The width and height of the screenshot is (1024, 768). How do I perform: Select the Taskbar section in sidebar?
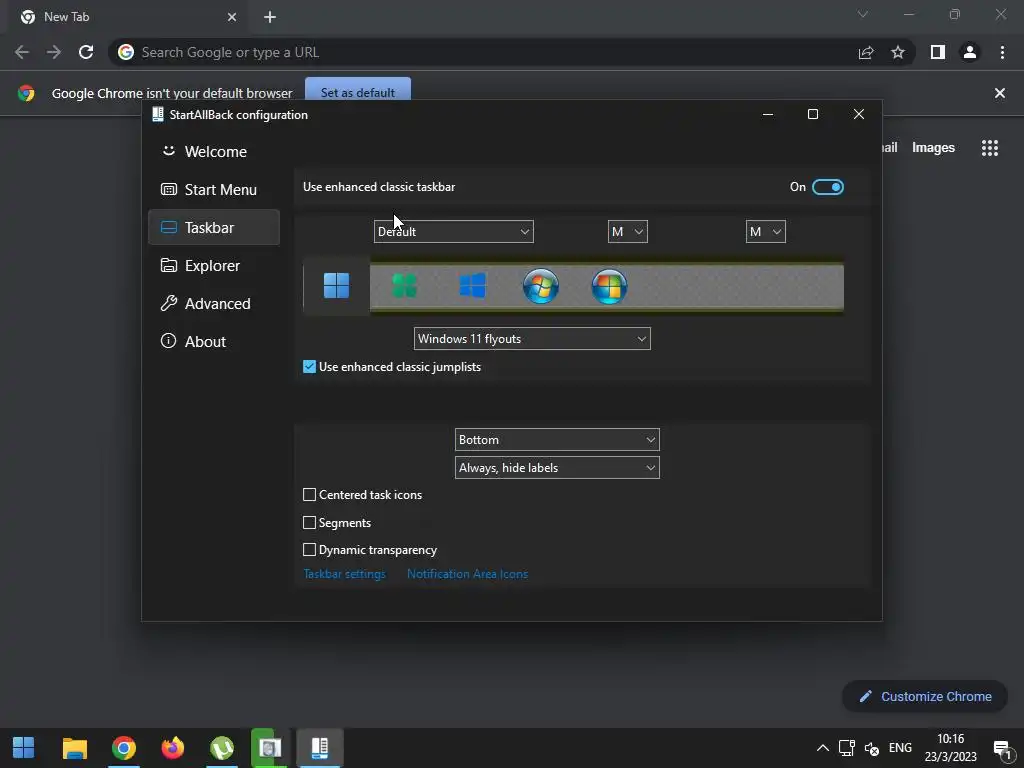point(214,227)
